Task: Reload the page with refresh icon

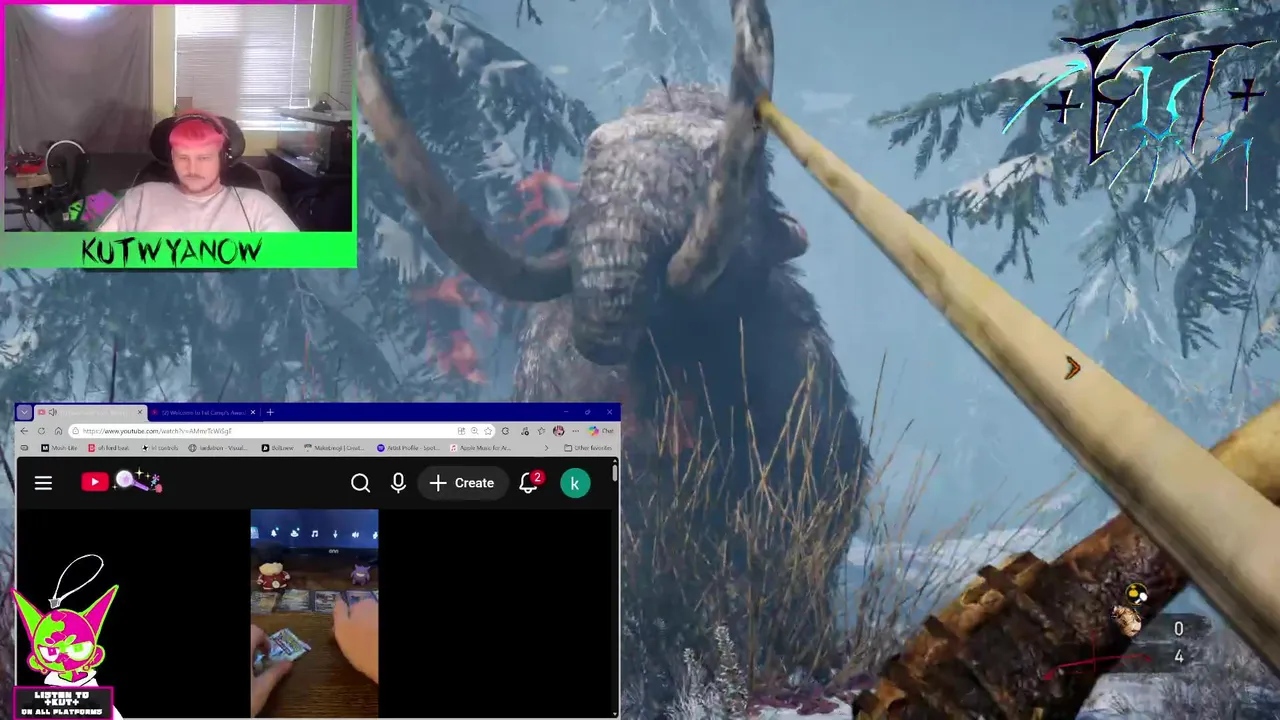Action: (41, 431)
